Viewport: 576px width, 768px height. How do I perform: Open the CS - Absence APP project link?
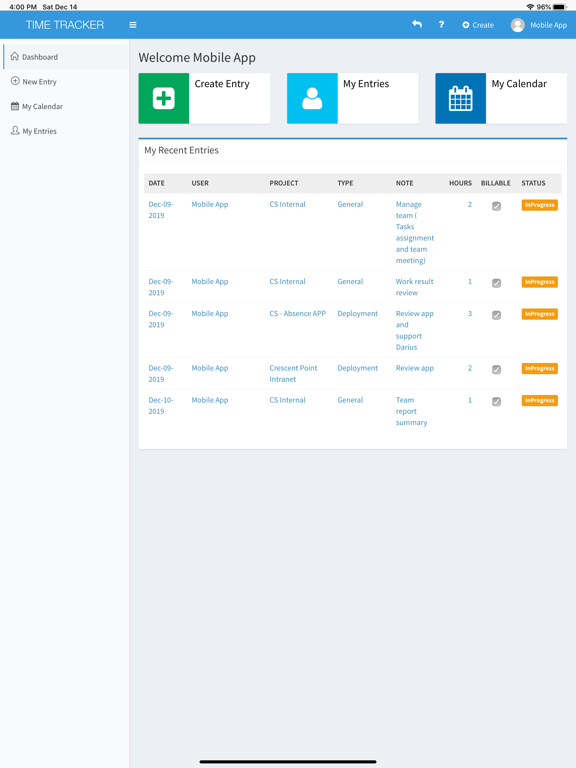pos(297,313)
